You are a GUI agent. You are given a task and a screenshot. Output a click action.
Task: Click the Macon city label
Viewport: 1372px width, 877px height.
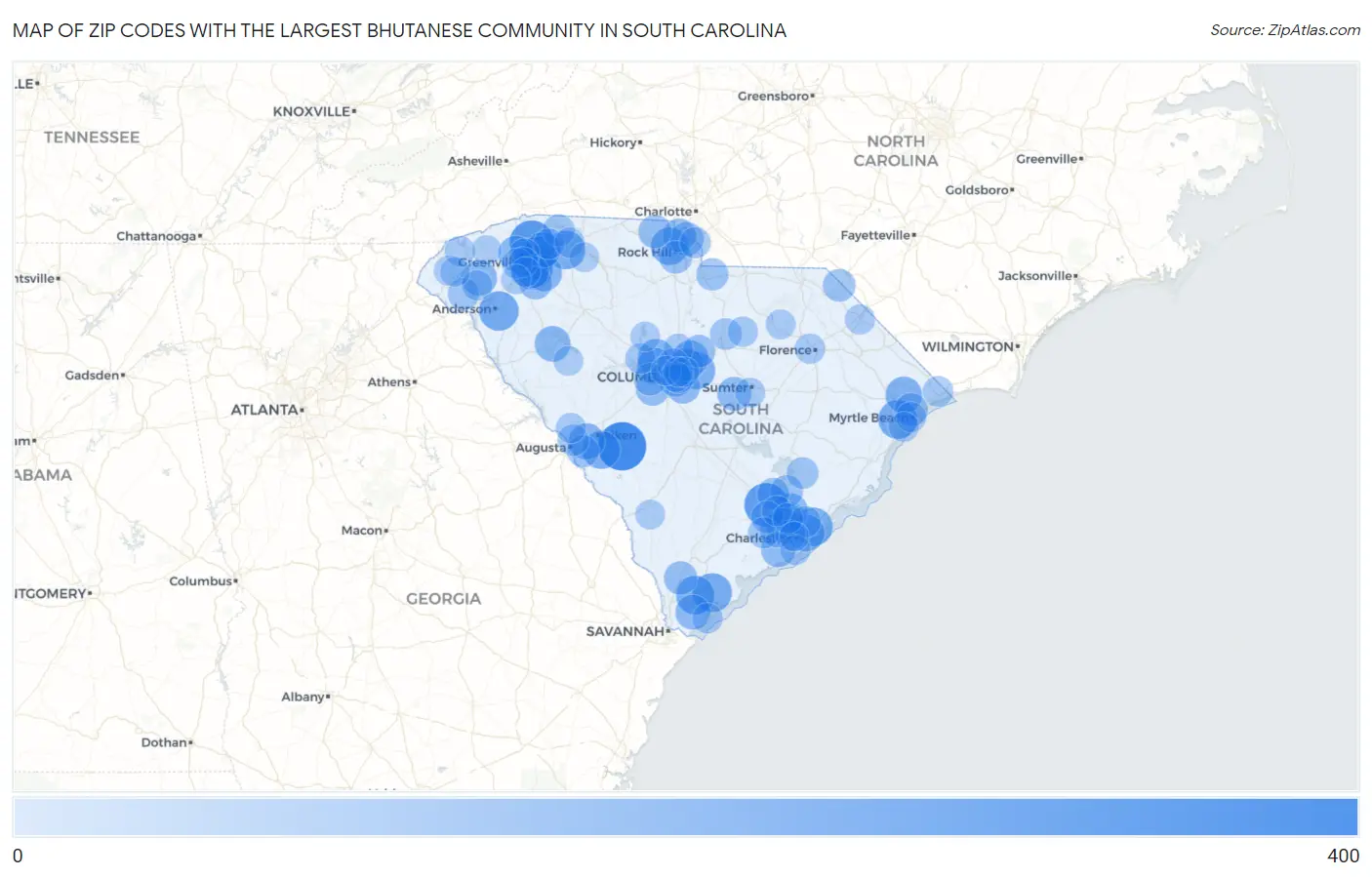click(x=365, y=531)
